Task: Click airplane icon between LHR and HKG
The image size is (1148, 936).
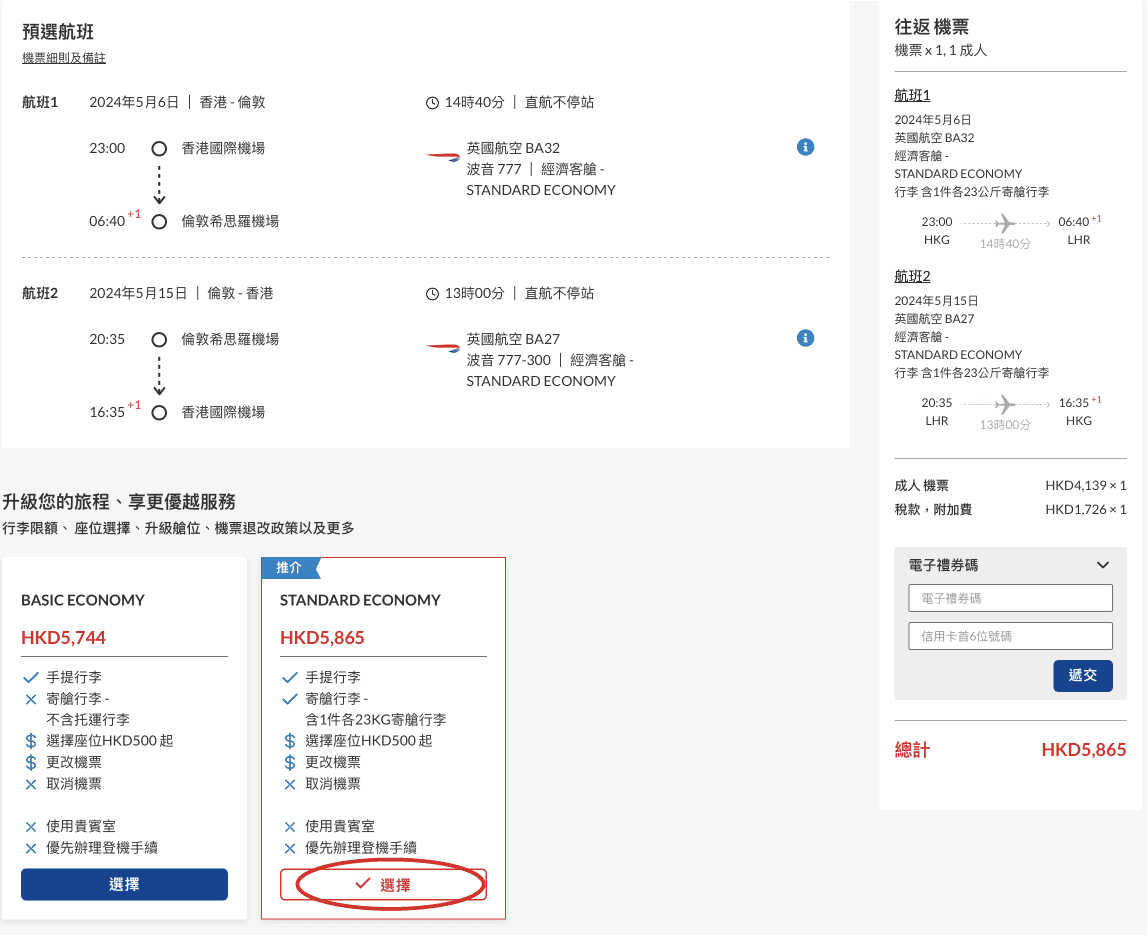Action: point(1005,404)
